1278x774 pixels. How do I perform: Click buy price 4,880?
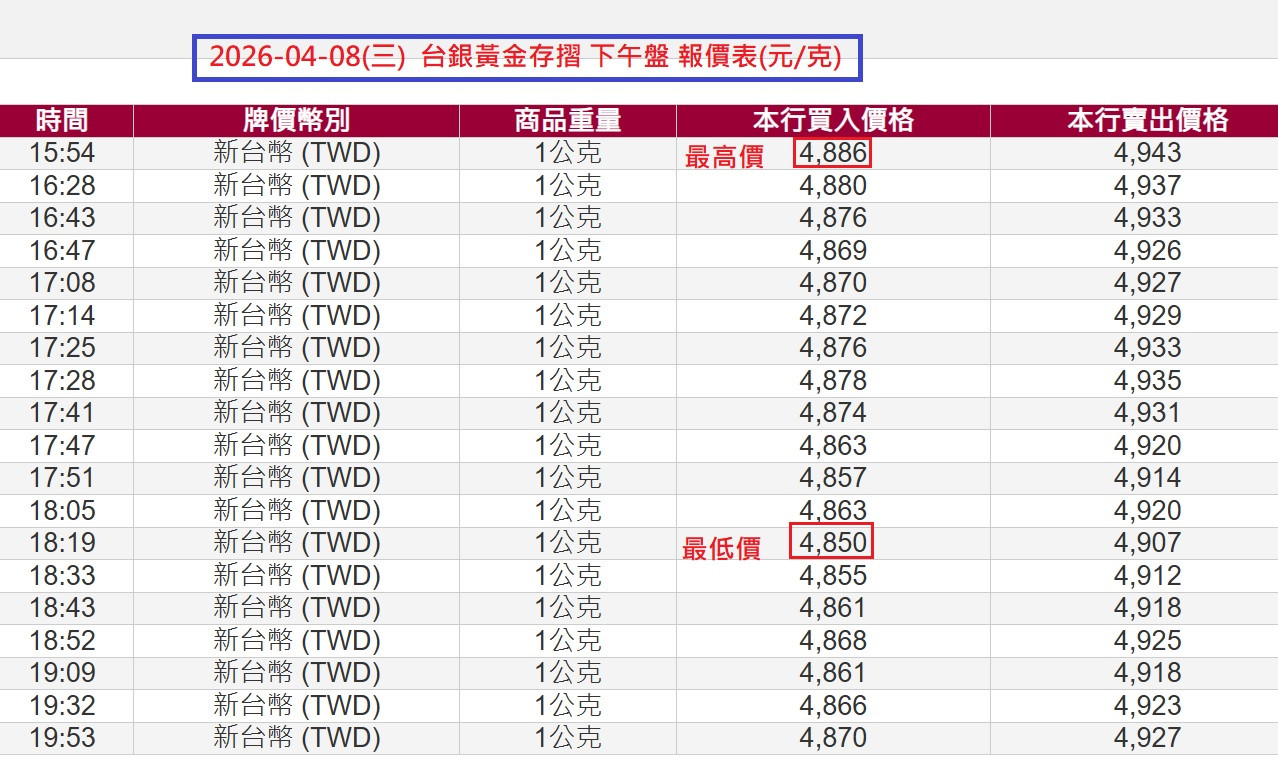(x=833, y=186)
